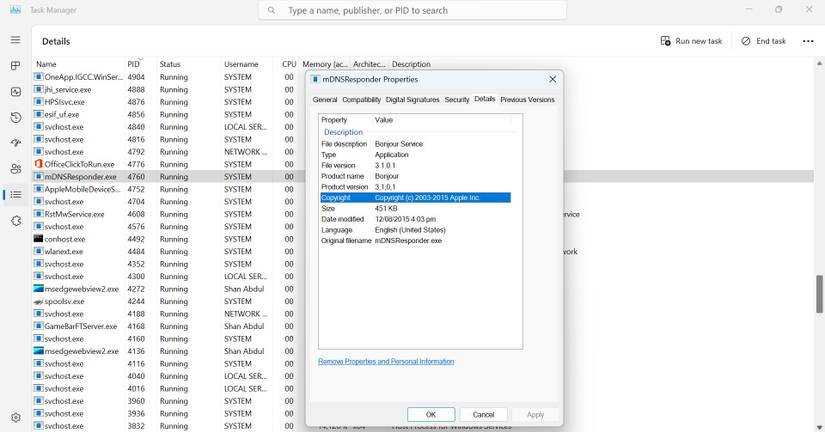This screenshot has height=432, width=825.
Task: Switch to Compatibility tab
Action: (x=361, y=99)
